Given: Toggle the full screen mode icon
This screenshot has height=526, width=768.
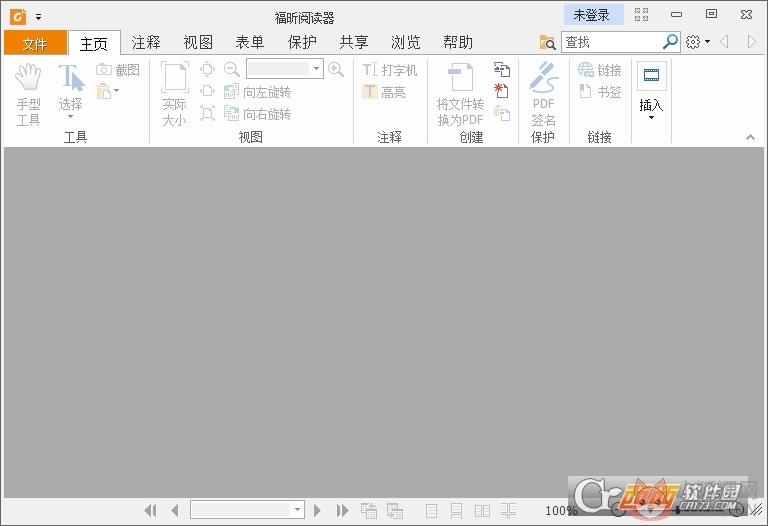Looking at the screenshot, I should (x=641, y=15).
